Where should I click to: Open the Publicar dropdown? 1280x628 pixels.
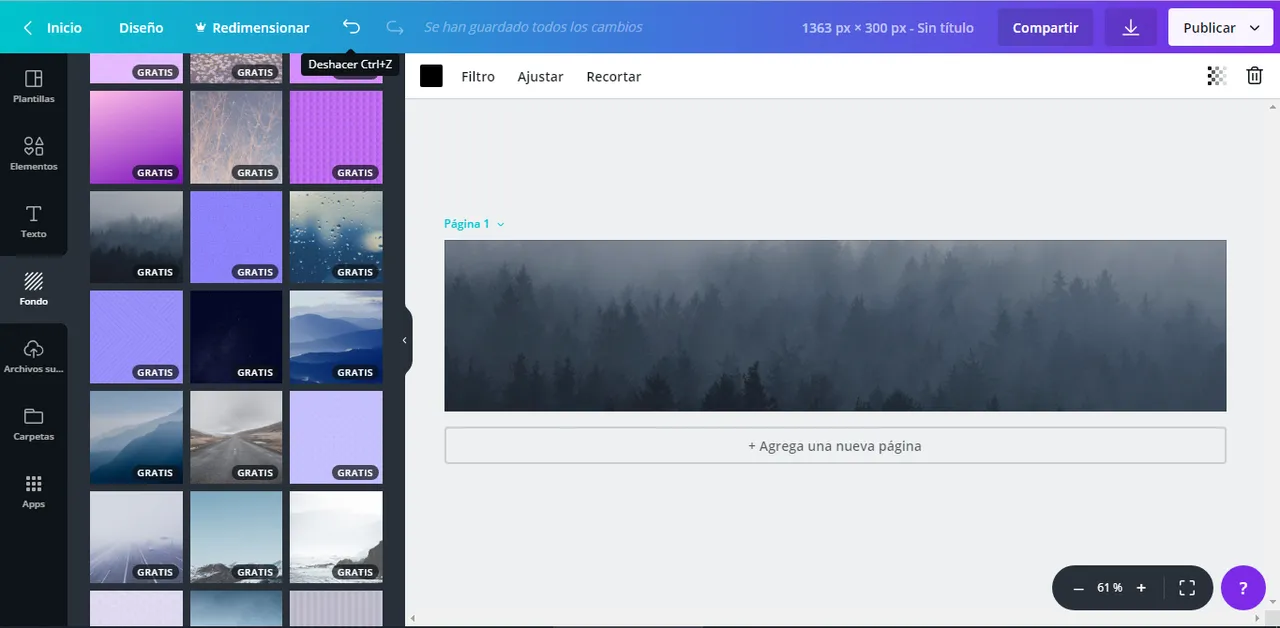pyautogui.click(x=1220, y=28)
